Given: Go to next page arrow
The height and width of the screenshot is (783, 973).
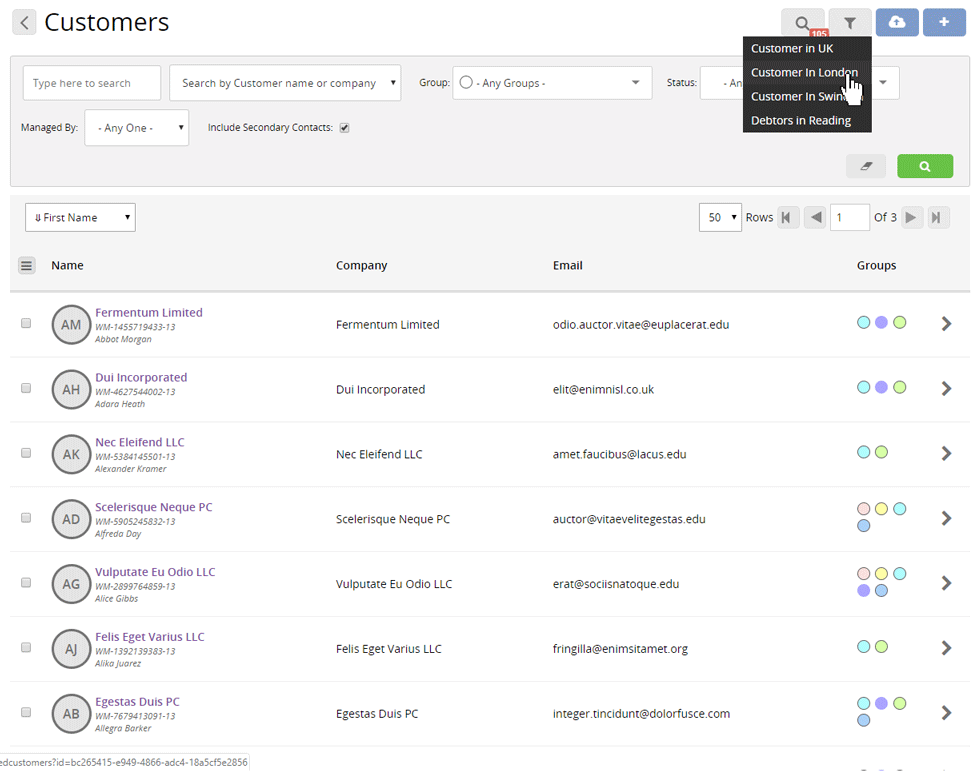Looking at the screenshot, I should click(x=911, y=217).
